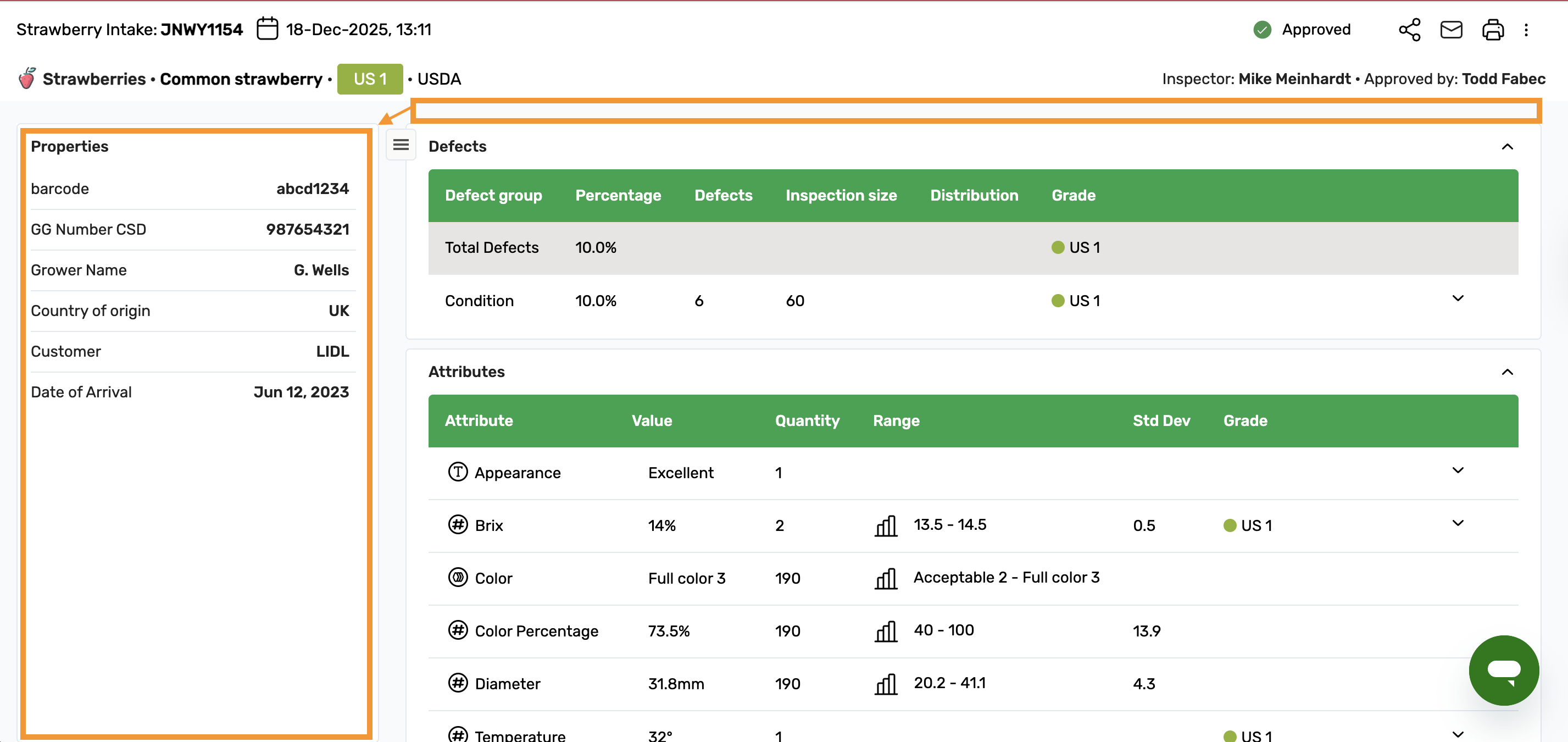Click the Total Defects US 1 grade dot

point(1058,247)
